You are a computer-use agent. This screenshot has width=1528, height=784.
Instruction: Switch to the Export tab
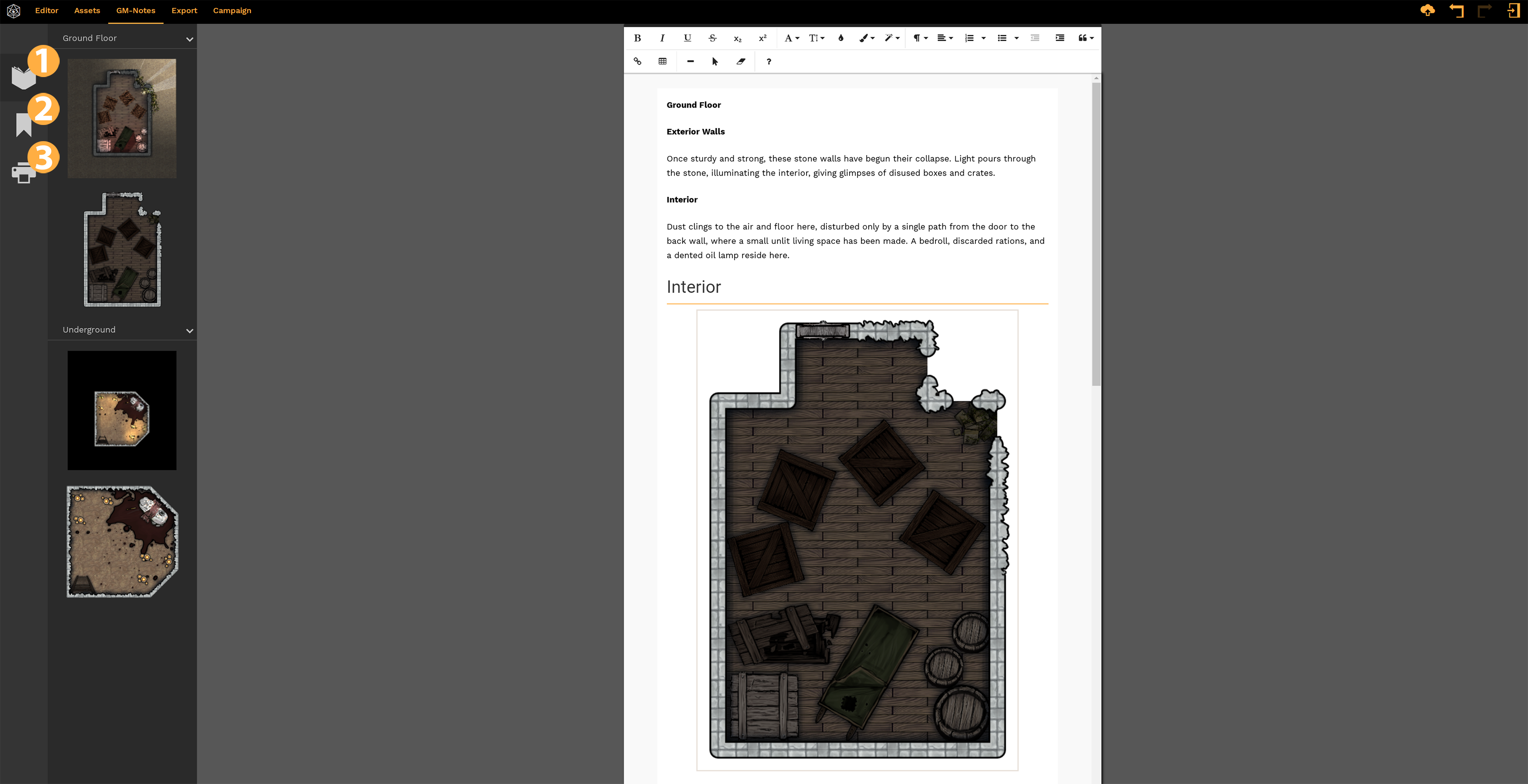pos(184,11)
